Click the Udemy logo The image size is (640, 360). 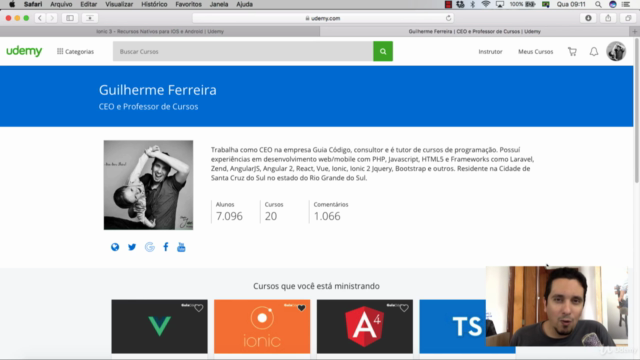pos(24,51)
